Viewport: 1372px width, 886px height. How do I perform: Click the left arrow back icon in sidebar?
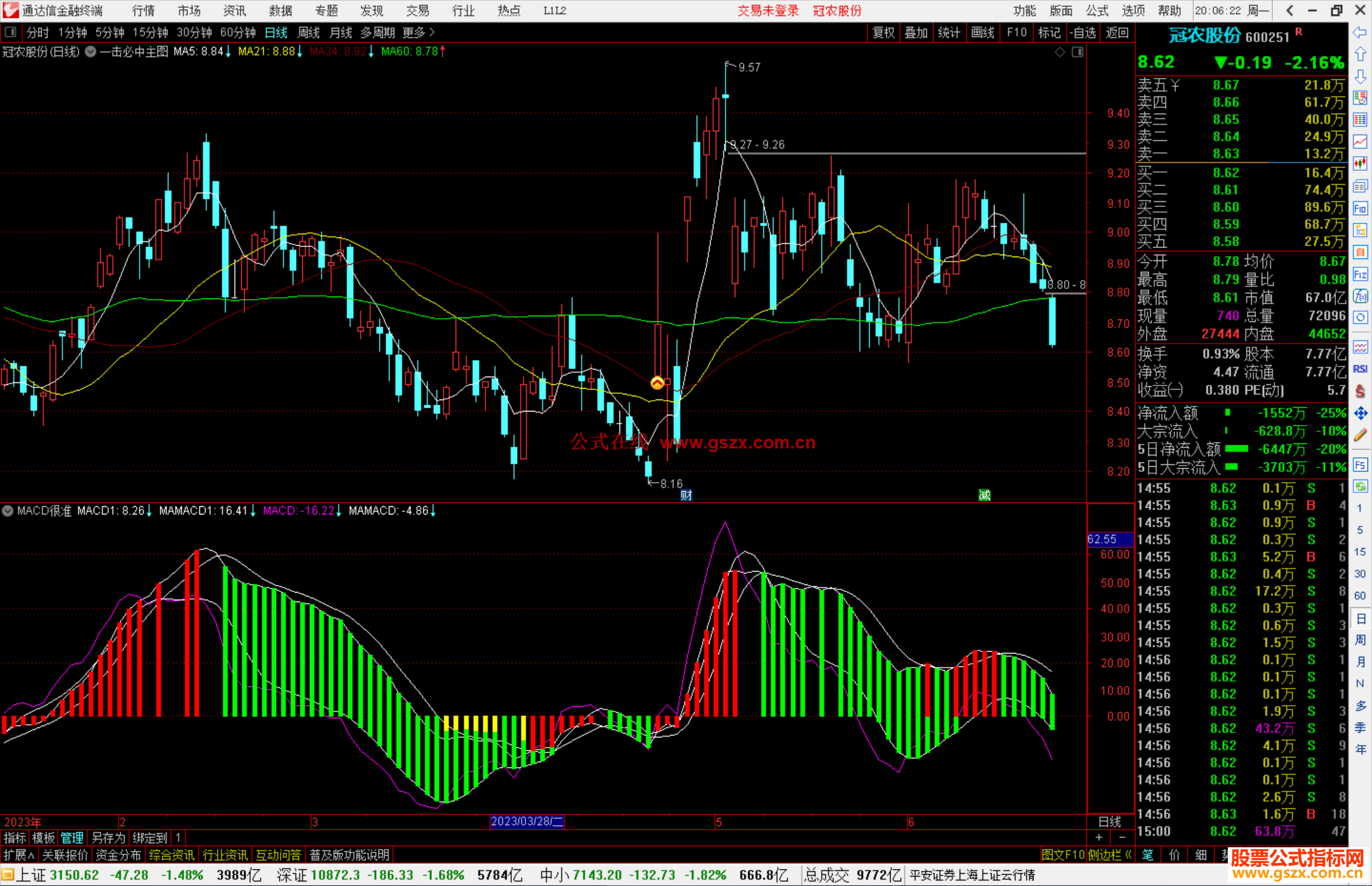pyautogui.click(x=1360, y=32)
